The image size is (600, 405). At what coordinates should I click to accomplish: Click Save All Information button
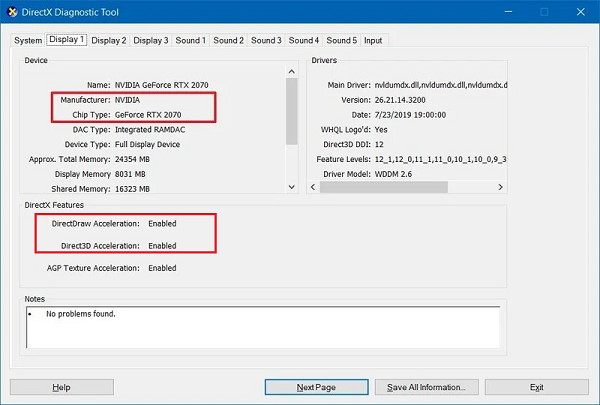pyautogui.click(x=426, y=387)
